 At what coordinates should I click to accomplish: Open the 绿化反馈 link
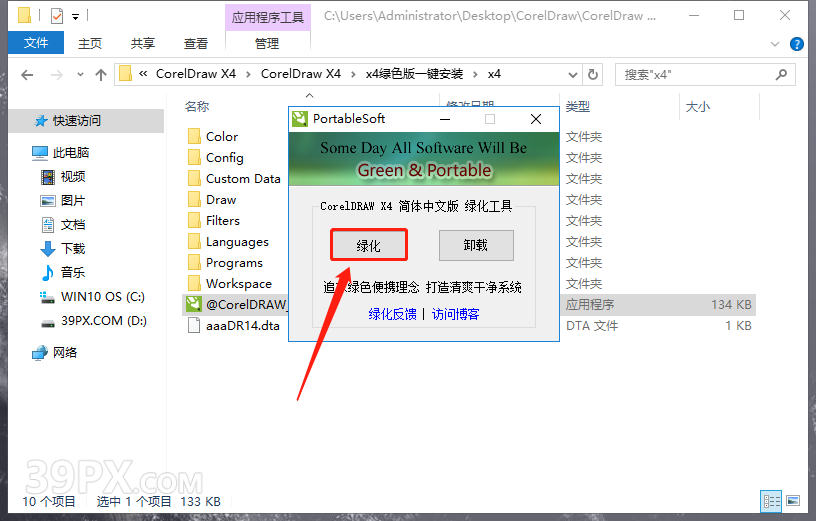[392, 314]
